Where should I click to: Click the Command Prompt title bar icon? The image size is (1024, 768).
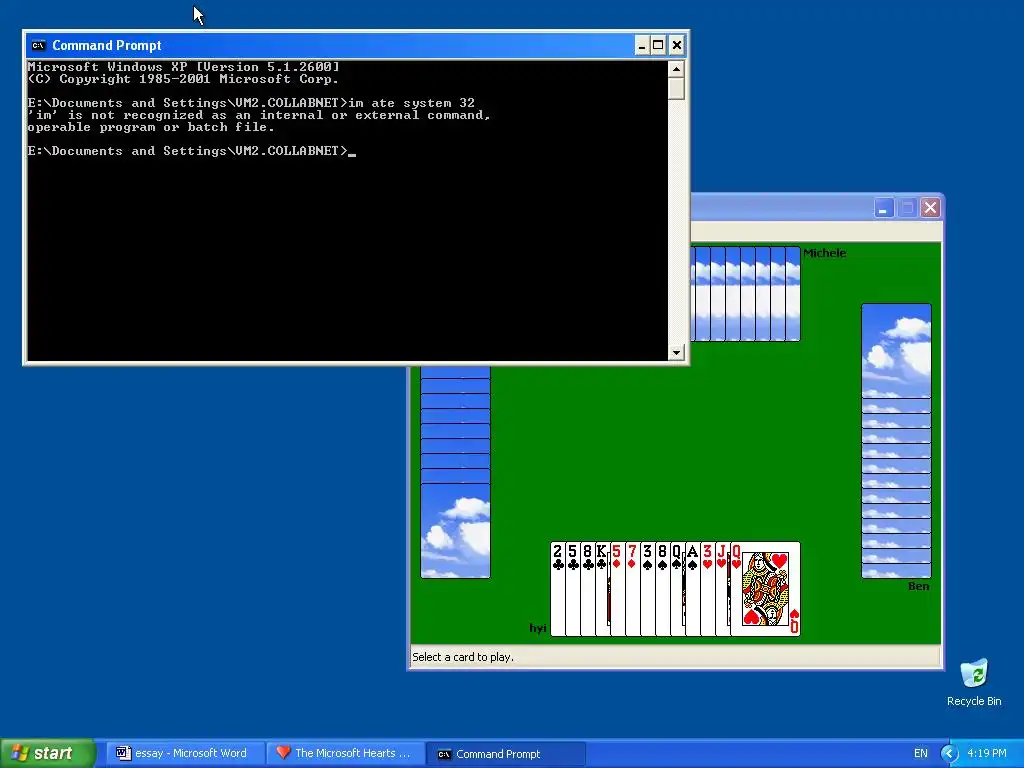tap(39, 45)
